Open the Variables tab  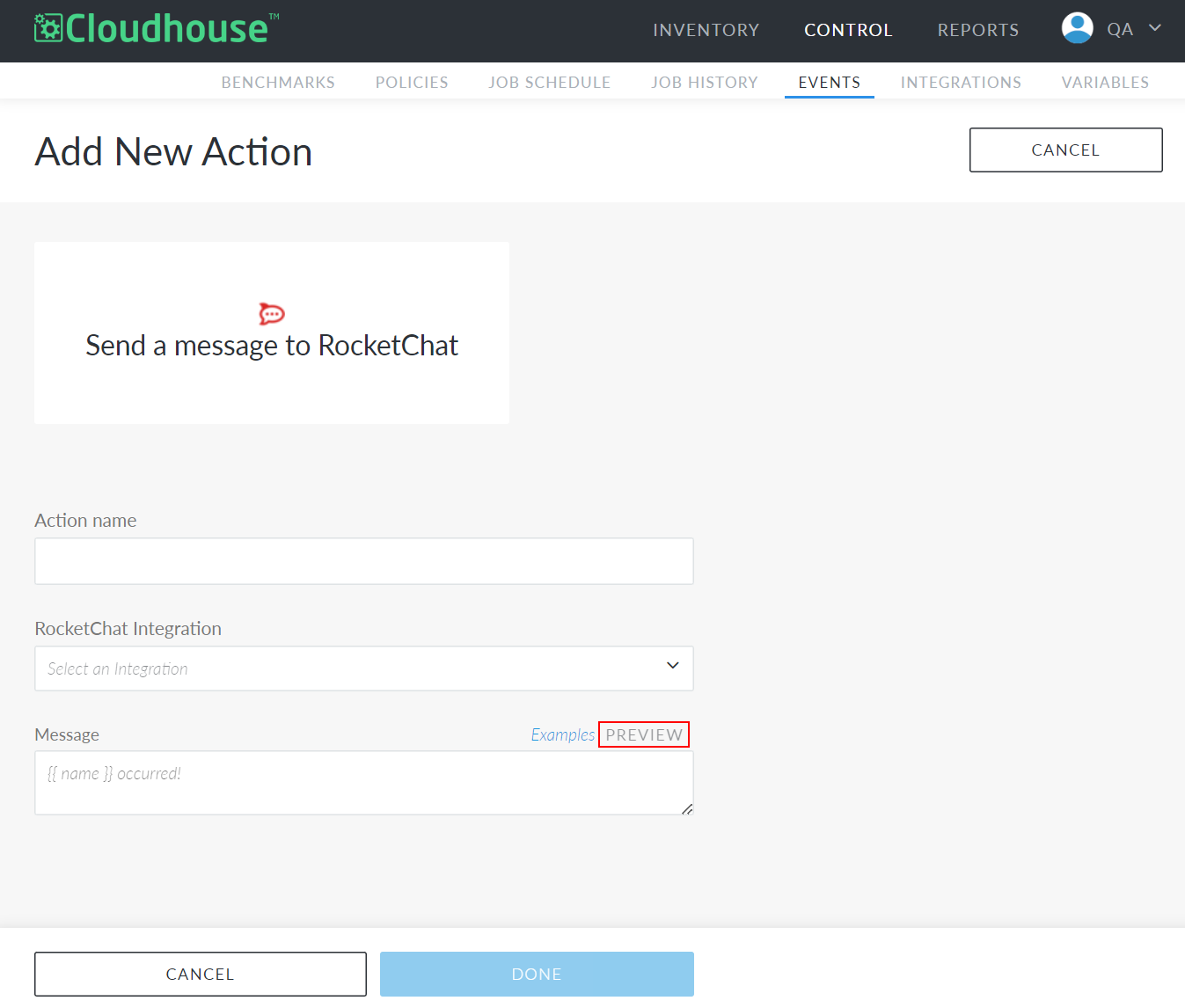pos(1105,82)
